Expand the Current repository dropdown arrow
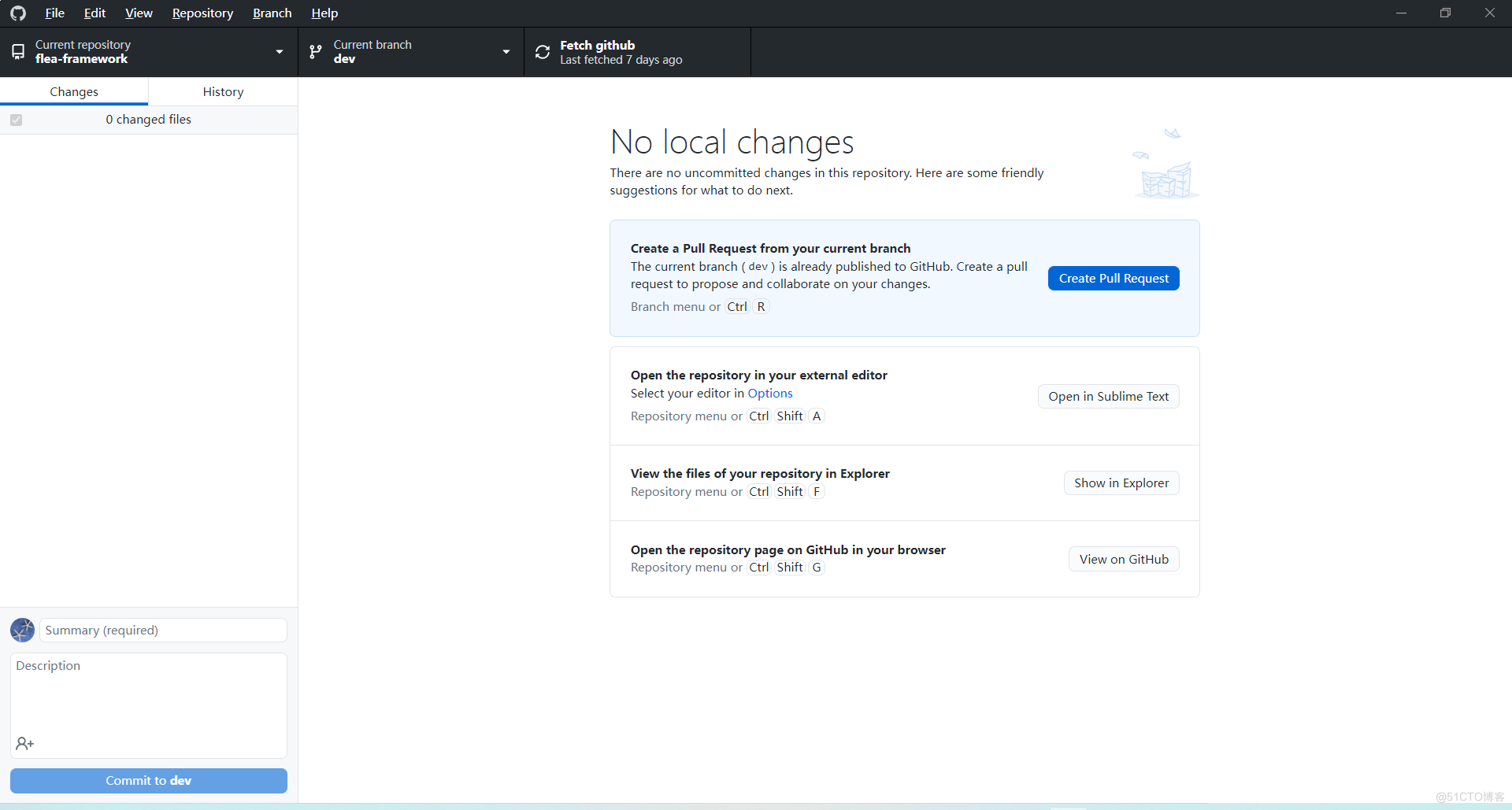 [280, 52]
